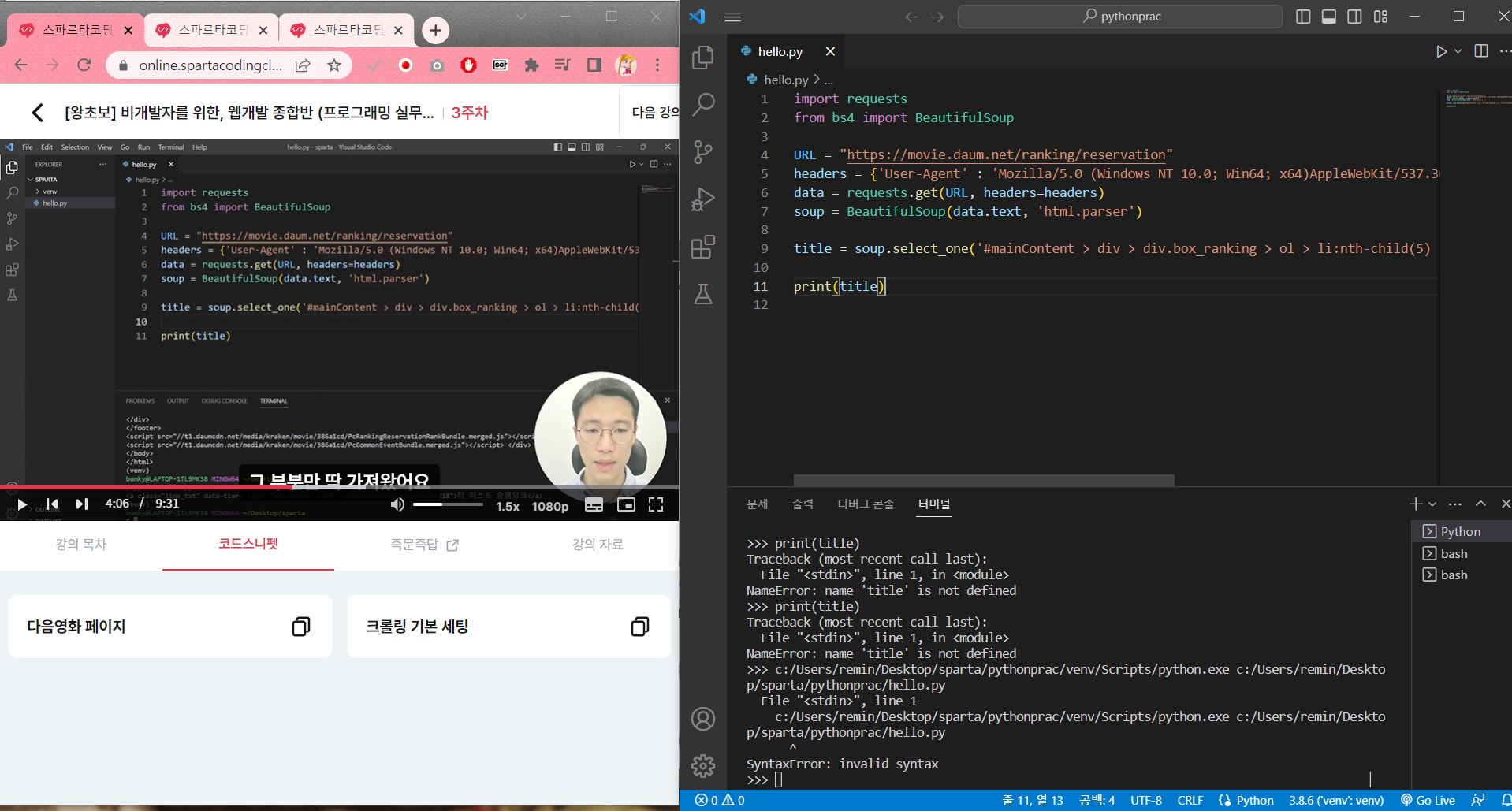
Task: Switch to the 강의 목차 tab
Action: (x=80, y=545)
